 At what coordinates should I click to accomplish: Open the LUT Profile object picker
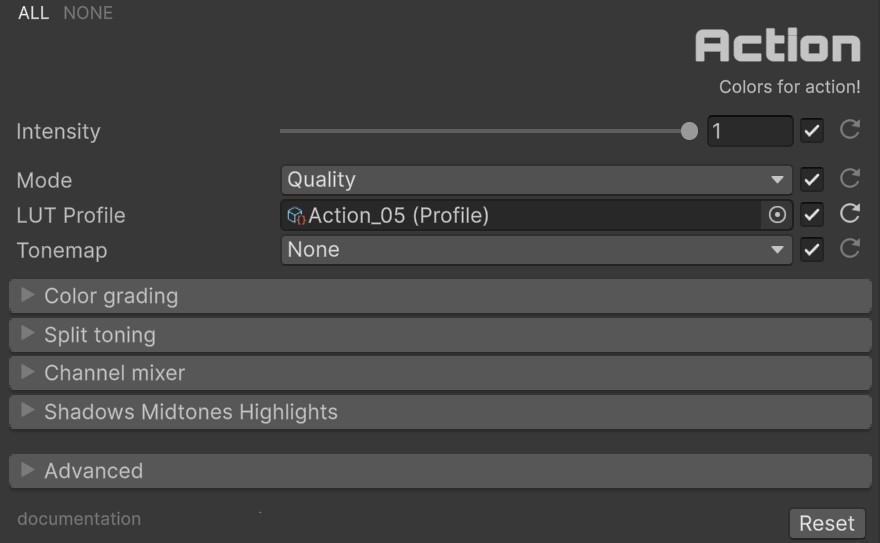coord(777,215)
